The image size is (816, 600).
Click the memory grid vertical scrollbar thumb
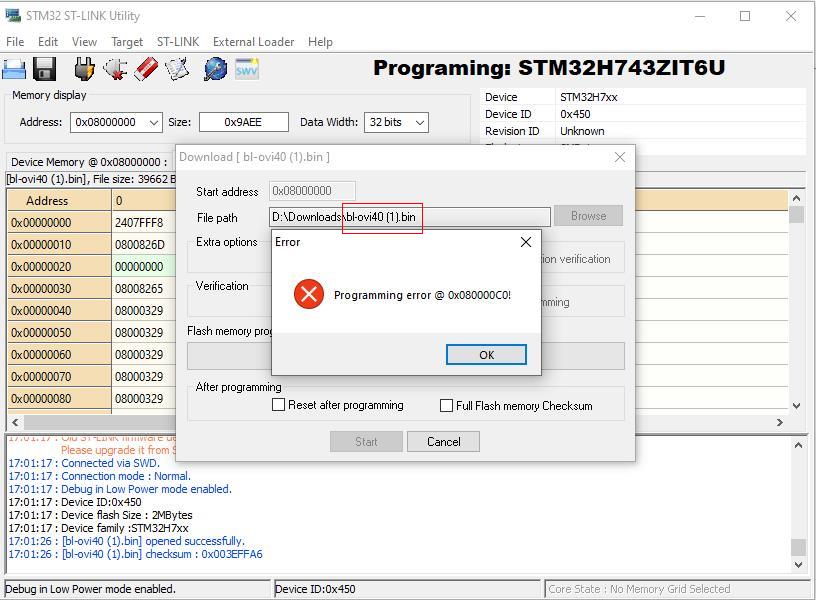coord(796,214)
